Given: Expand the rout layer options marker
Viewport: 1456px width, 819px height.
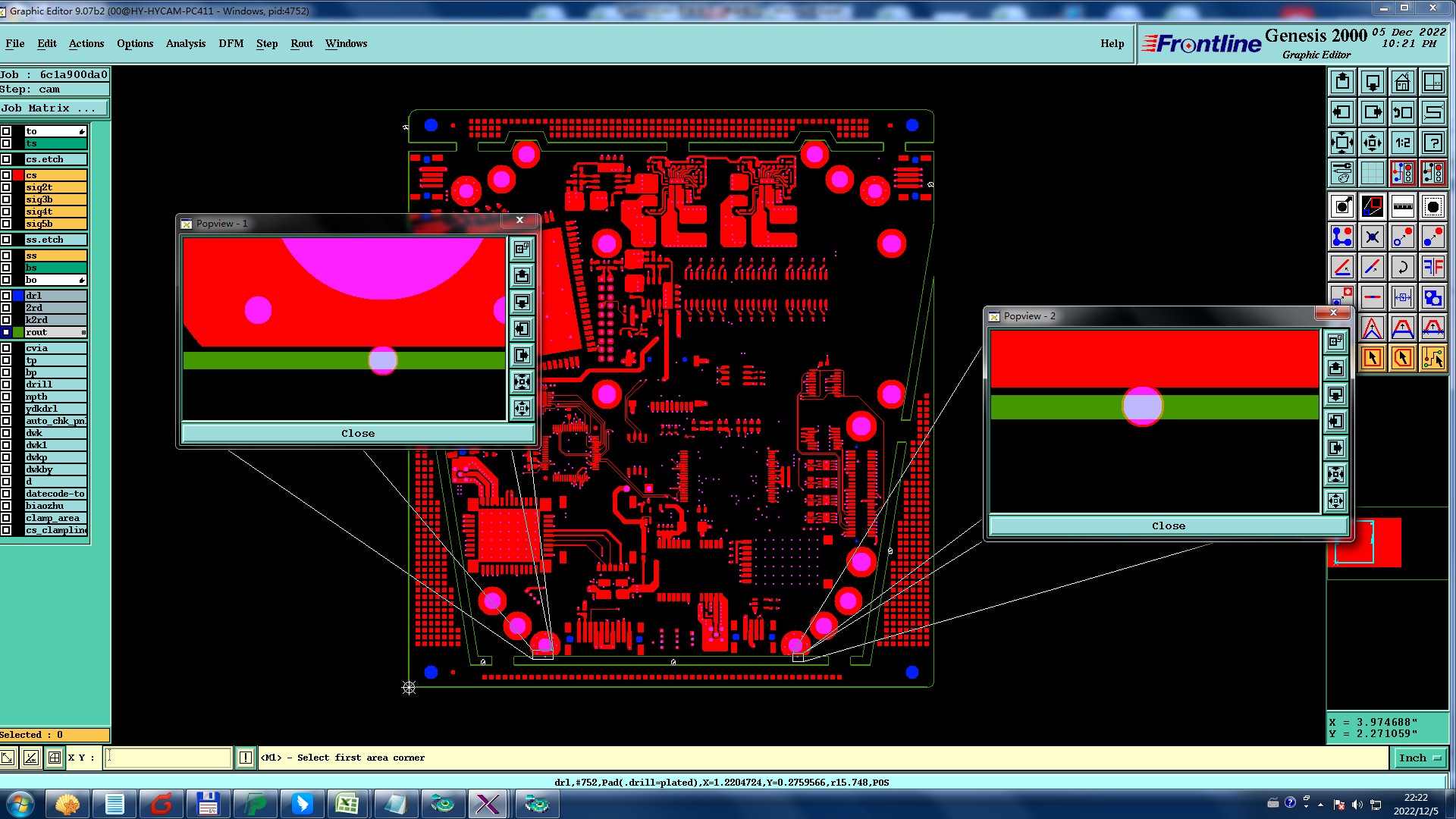Looking at the screenshot, I should coord(83,332).
